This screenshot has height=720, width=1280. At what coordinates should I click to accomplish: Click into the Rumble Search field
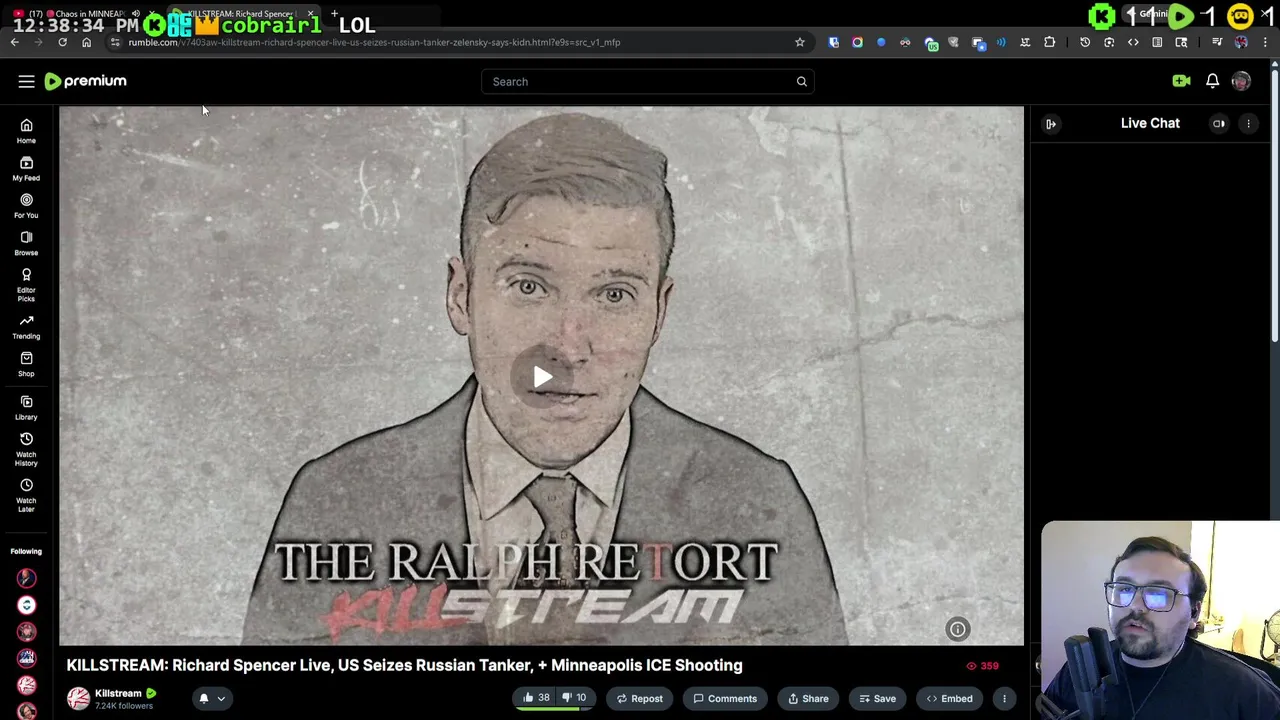[647, 82]
